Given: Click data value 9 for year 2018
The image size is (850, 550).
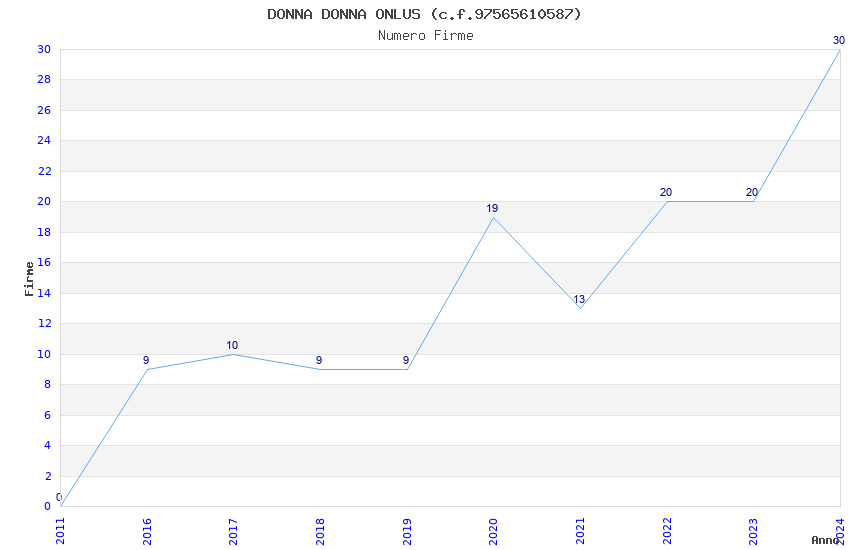Looking at the screenshot, I should pyautogui.click(x=319, y=360).
